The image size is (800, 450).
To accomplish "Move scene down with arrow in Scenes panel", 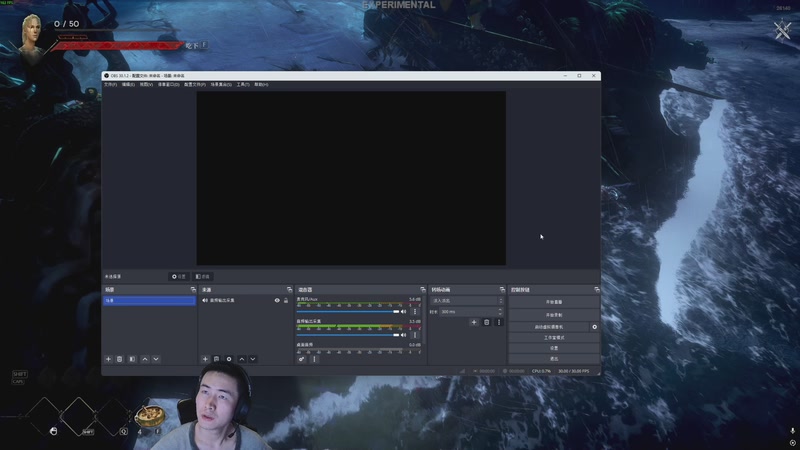I will coord(156,359).
